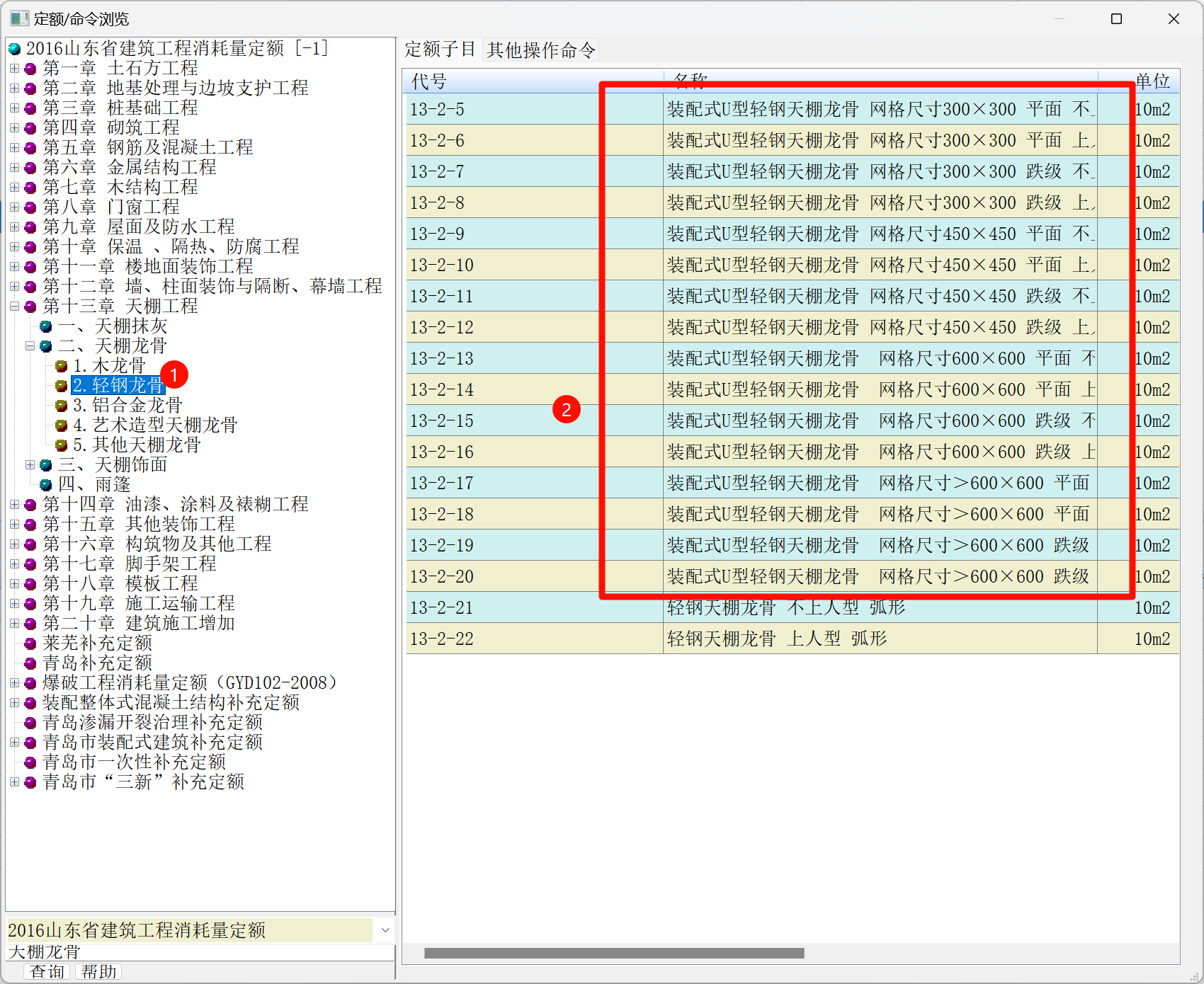Select tree item 第十六章 构筑物及其他工程
This screenshot has width=1204, height=984.
157,544
